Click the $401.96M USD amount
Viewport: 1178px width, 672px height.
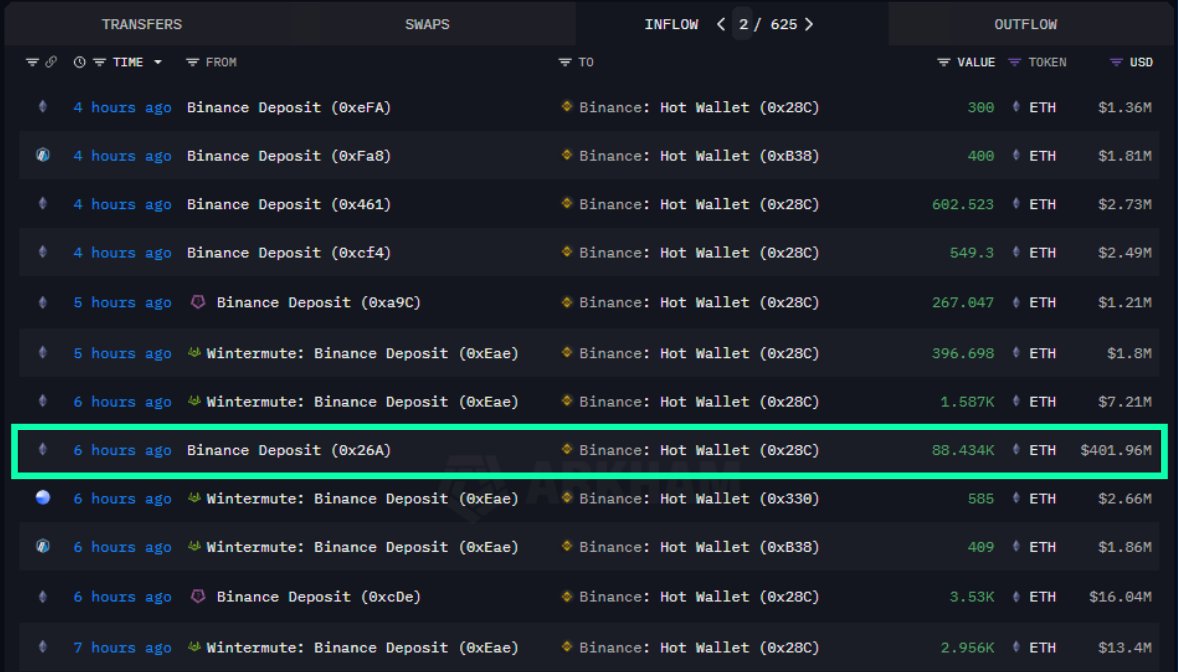pos(1116,450)
